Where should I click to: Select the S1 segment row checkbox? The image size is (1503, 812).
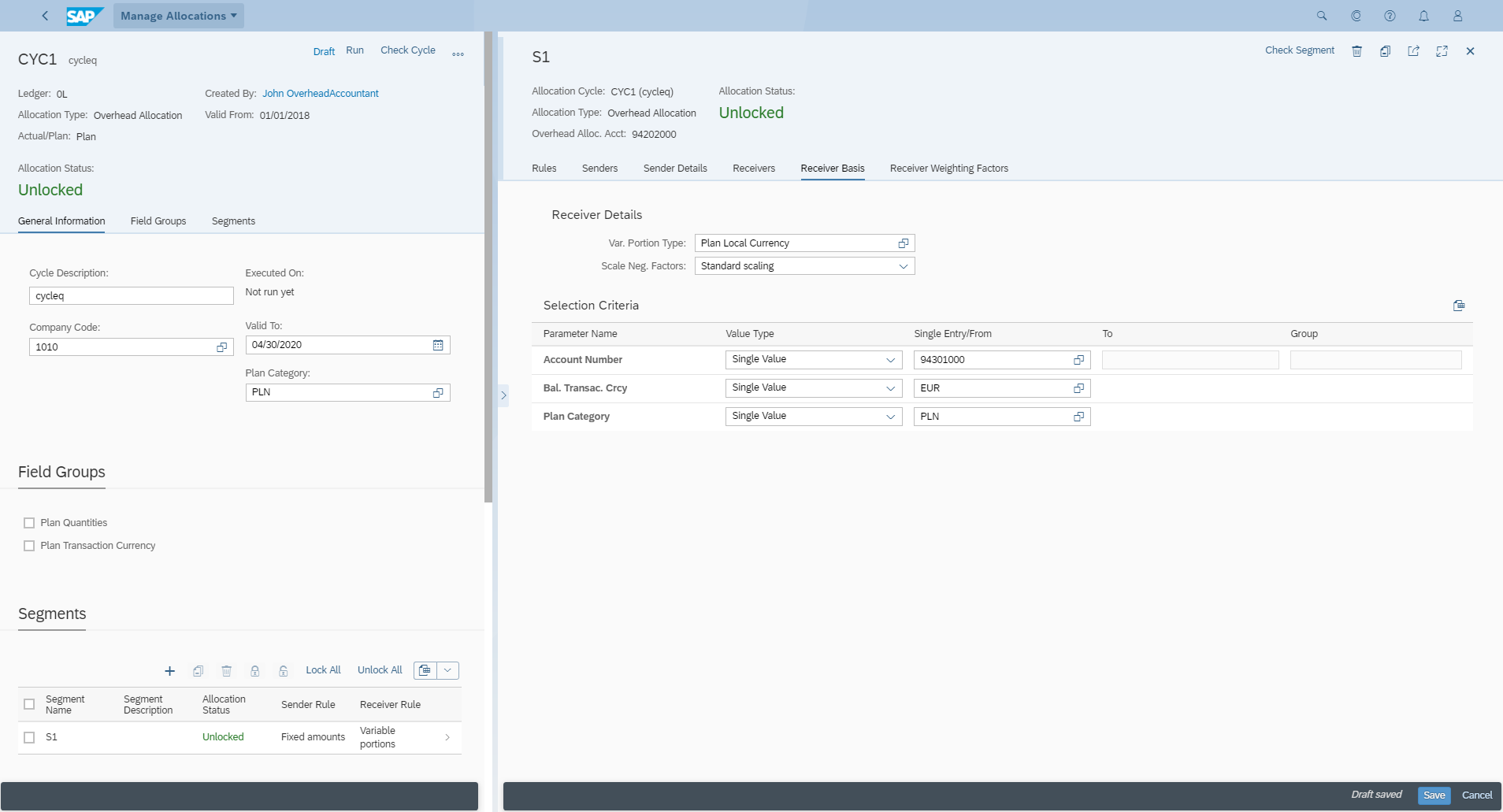[x=29, y=737]
